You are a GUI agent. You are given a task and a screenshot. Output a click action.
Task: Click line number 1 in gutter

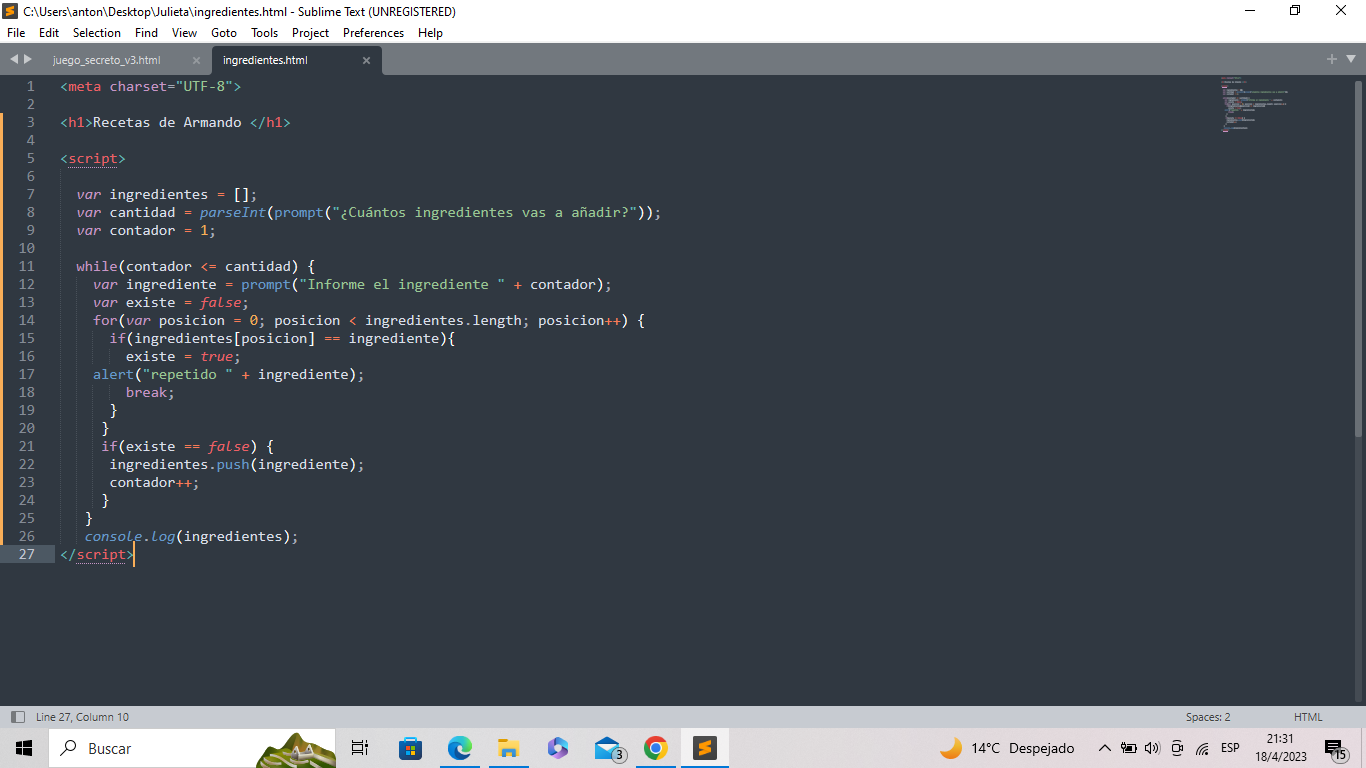(x=30, y=86)
